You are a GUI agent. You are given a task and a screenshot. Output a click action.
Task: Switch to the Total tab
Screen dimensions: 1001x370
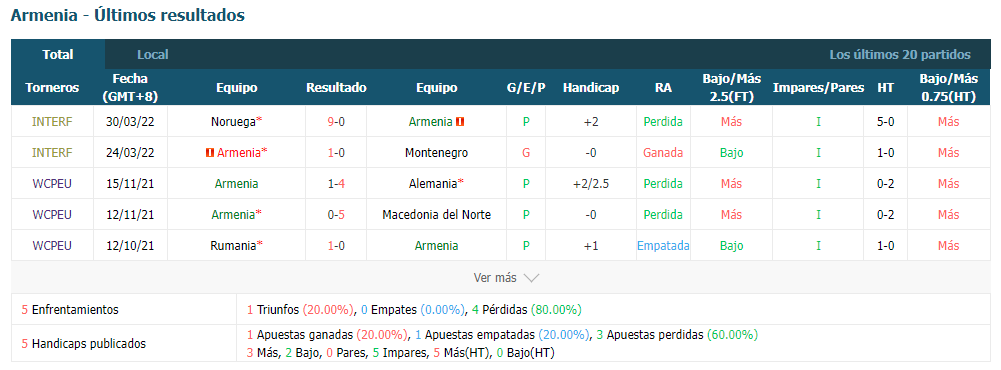pos(58,54)
